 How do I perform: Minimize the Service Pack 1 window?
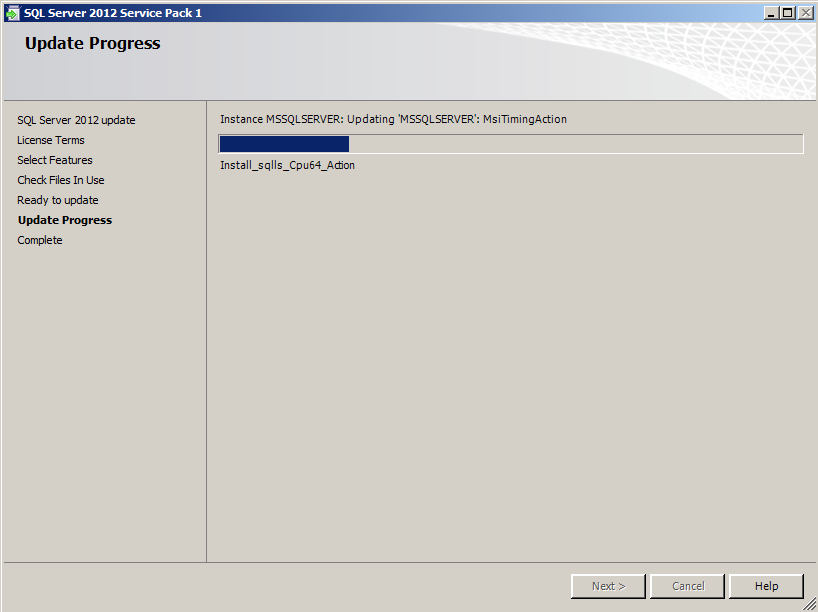[x=772, y=13]
